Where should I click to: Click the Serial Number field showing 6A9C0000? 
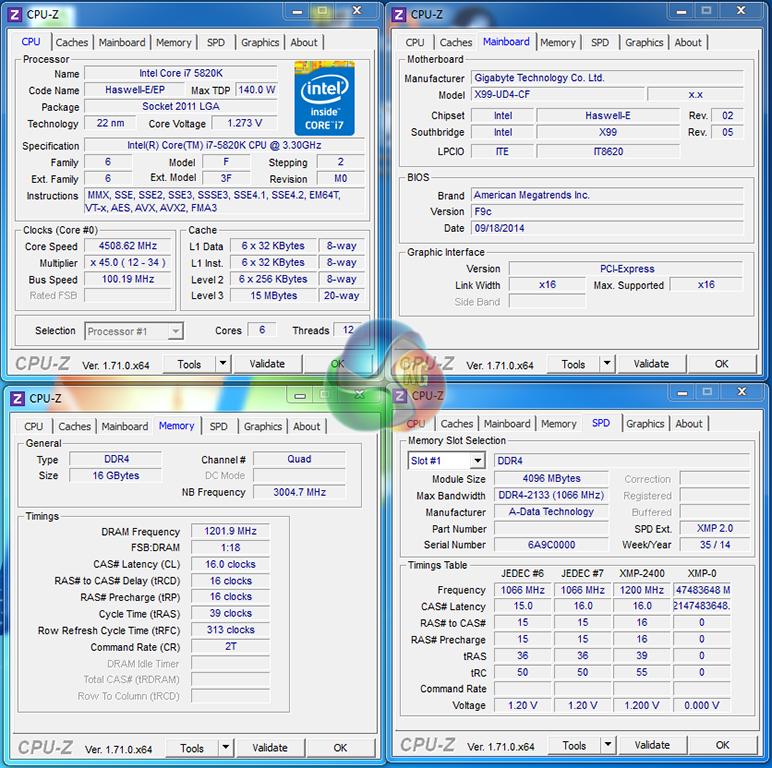click(540, 545)
